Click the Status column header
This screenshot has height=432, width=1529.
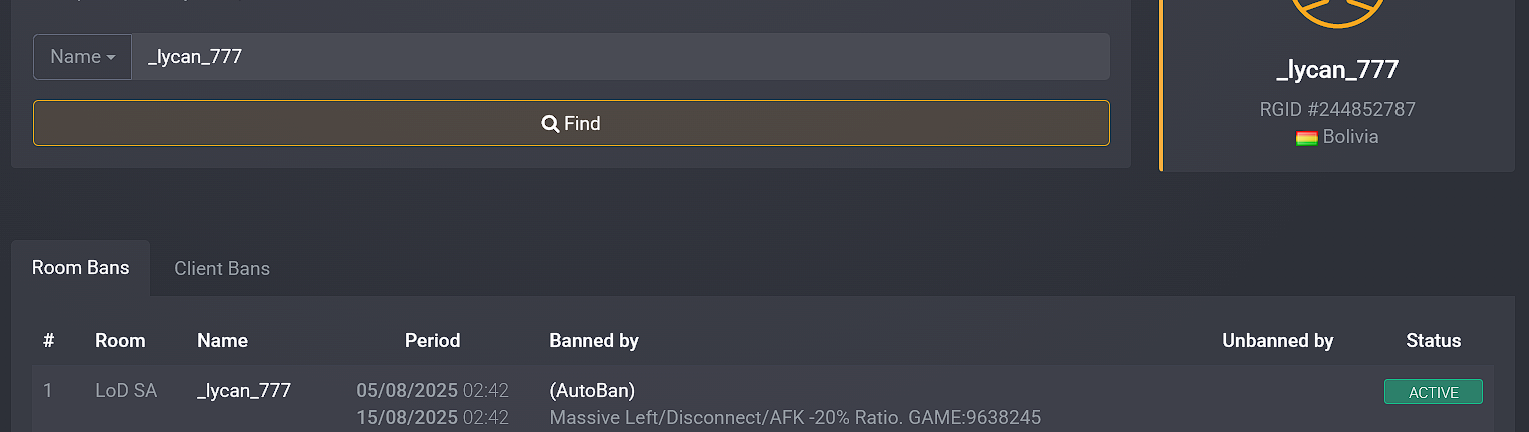point(1434,340)
